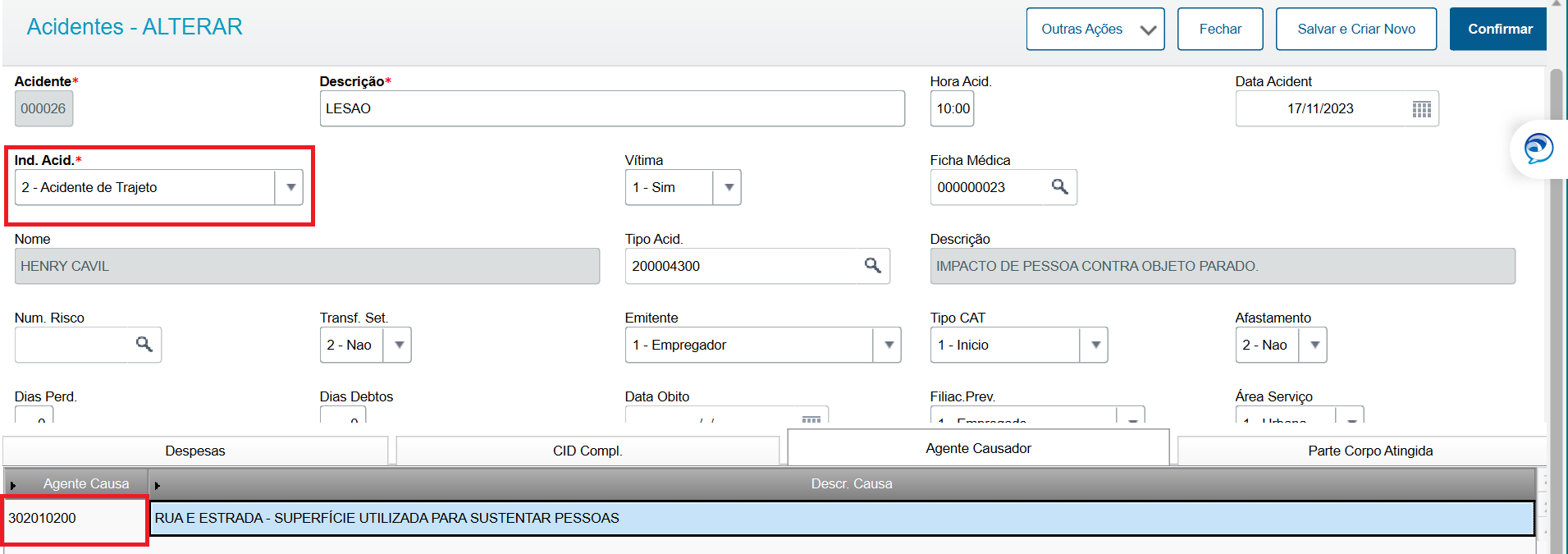Switch to the CID Compl. tab
This screenshot has height=554, width=1568.
click(x=587, y=451)
